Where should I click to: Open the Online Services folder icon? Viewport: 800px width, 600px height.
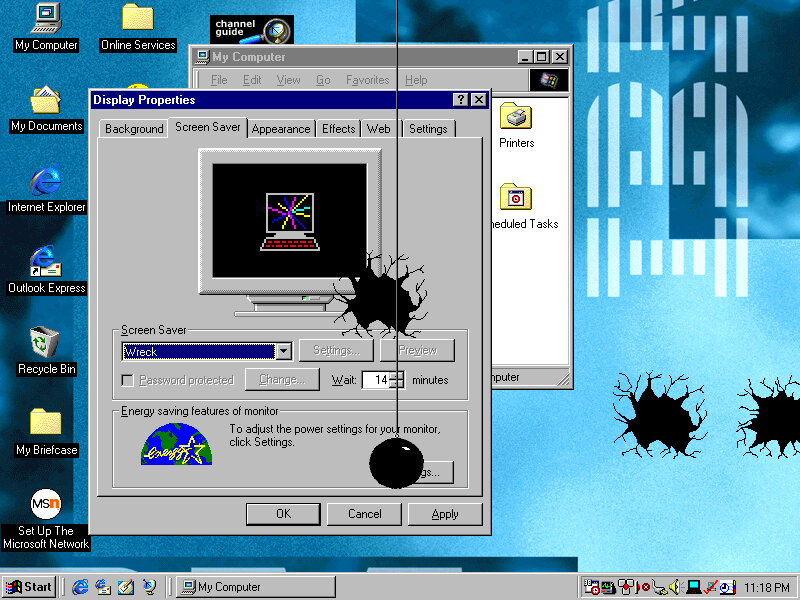click(x=137, y=19)
